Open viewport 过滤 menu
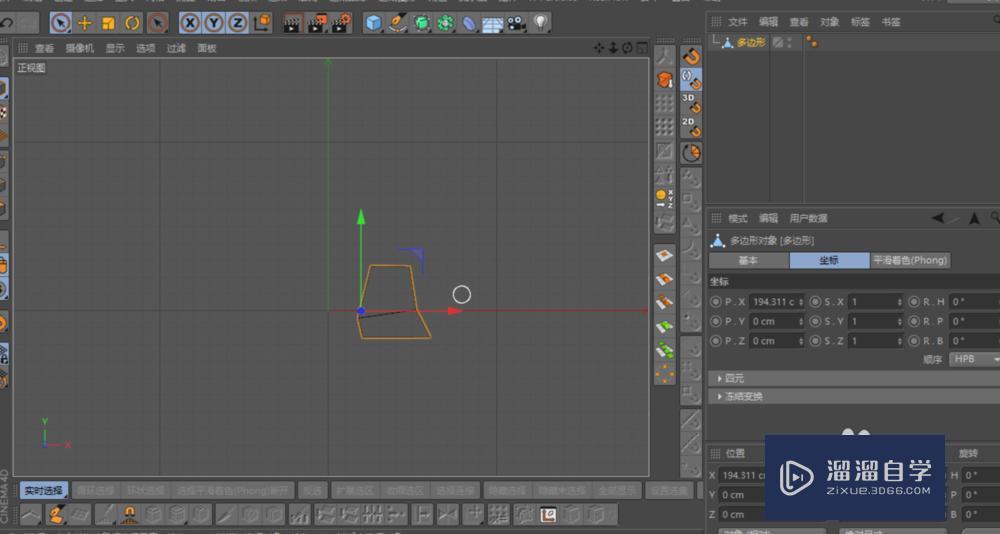This screenshot has height=534, width=1000. (177, 48)
